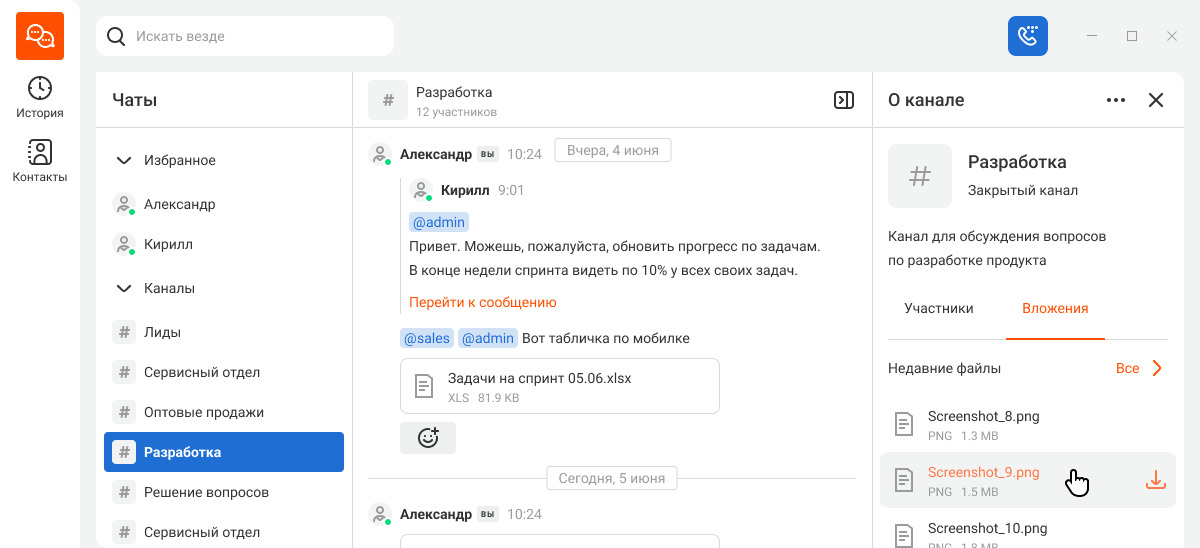Open the Contacts sidebar section
The height and width of the screenshot is (548, 1200).
[40, 161]
